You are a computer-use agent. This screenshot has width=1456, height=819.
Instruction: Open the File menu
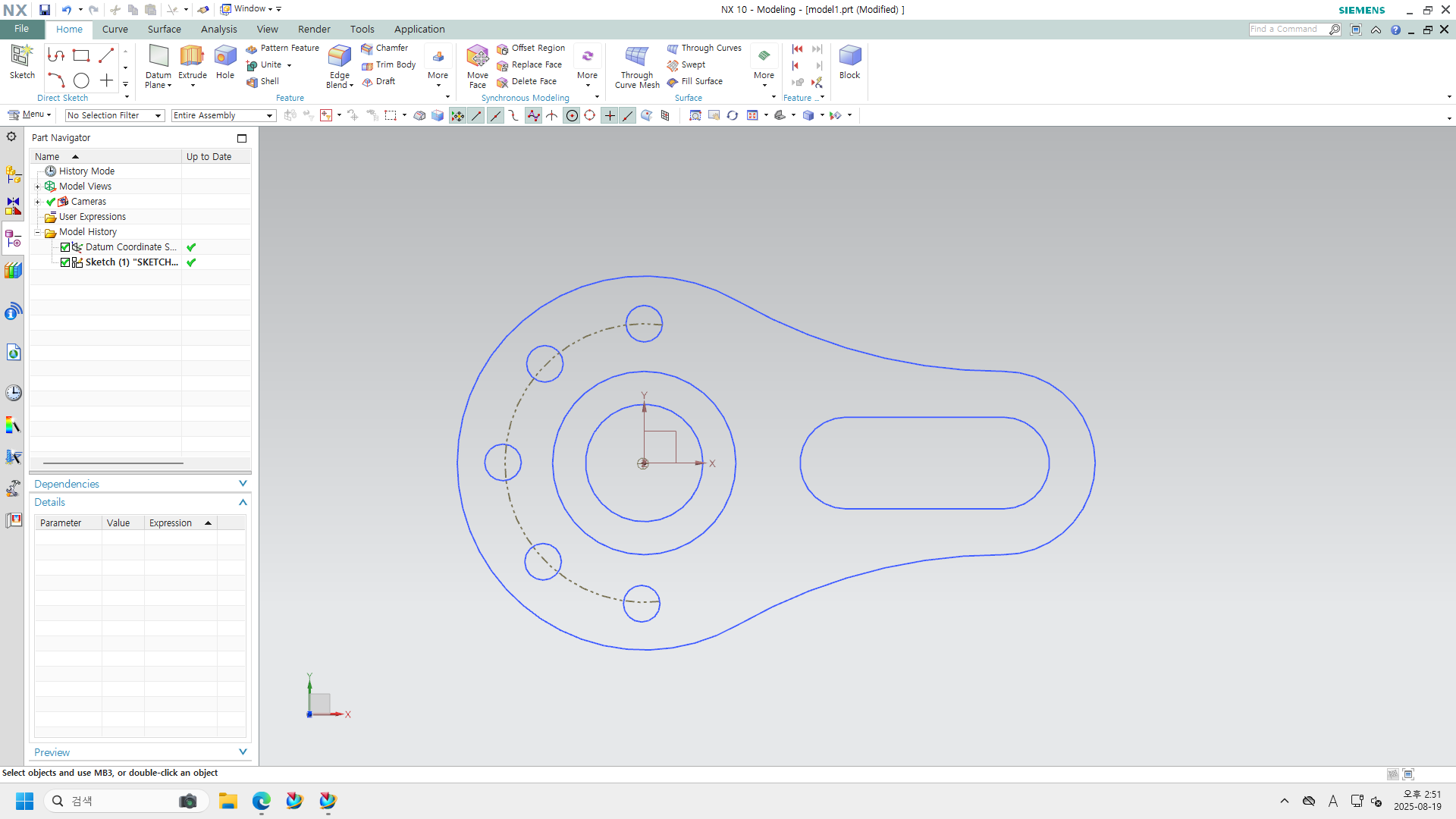22,29
